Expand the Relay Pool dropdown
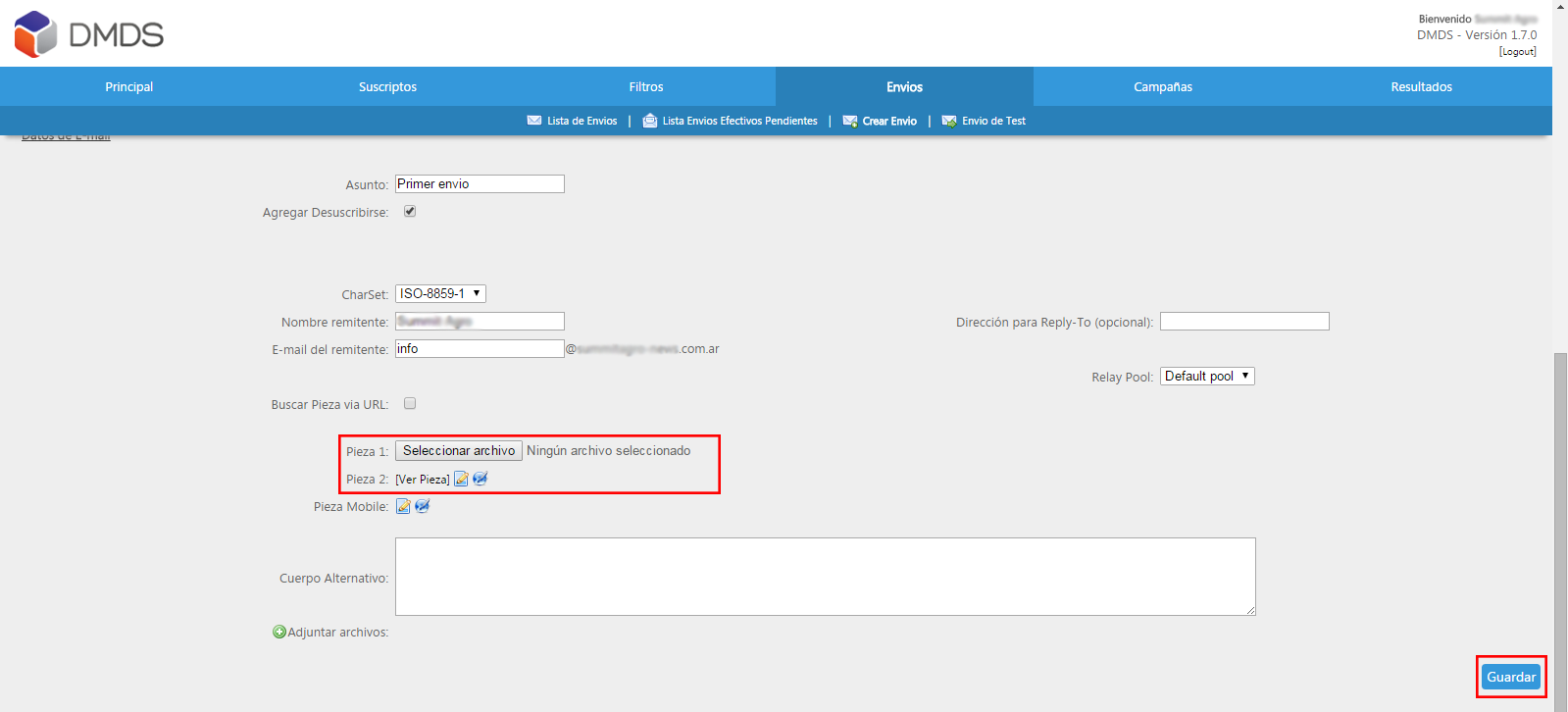This screenshot has width=1568, height=712. coord(1207,376)
